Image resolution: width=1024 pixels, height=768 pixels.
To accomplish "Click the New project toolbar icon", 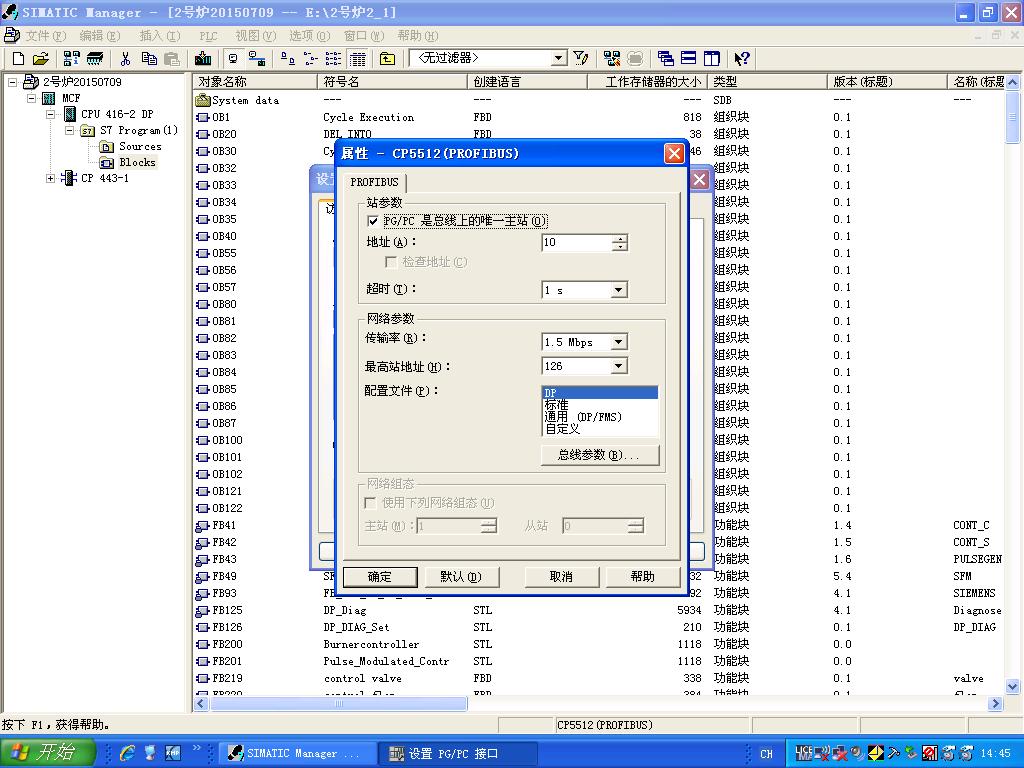I will click(18, 59).
